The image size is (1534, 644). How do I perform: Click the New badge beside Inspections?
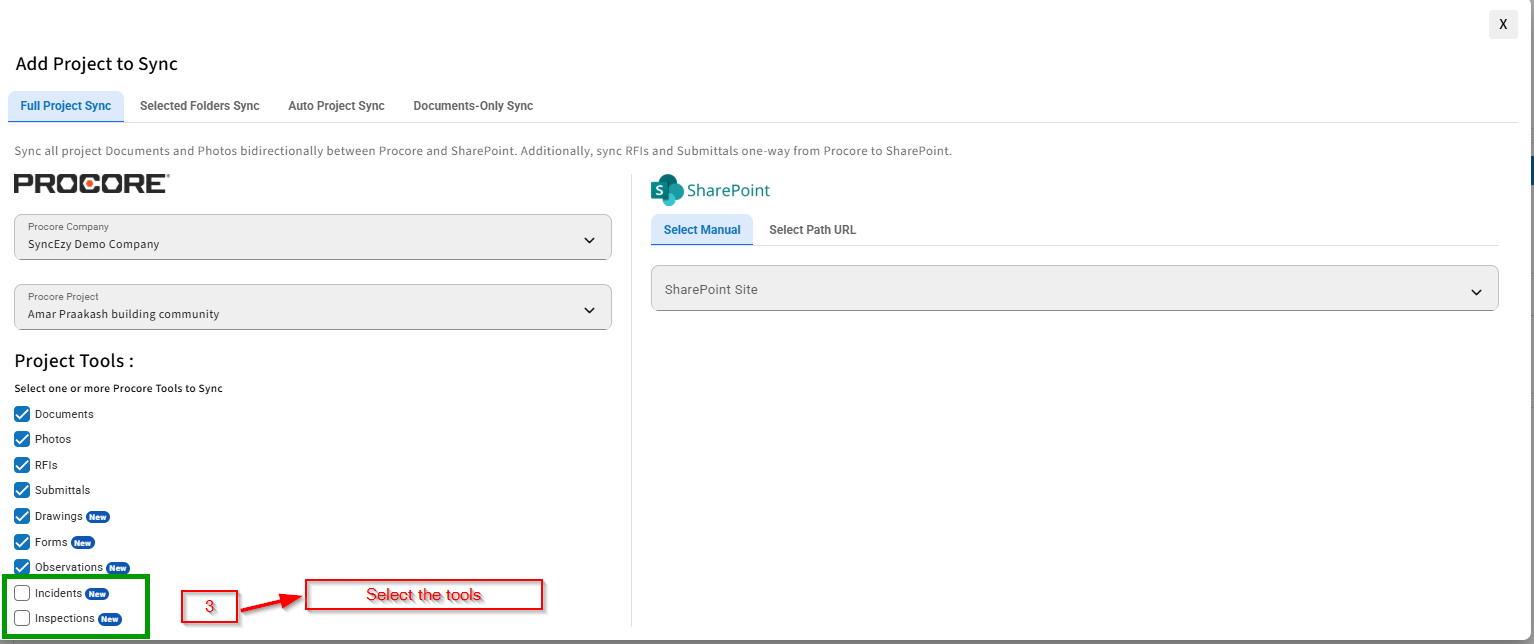tap(110, 619)
